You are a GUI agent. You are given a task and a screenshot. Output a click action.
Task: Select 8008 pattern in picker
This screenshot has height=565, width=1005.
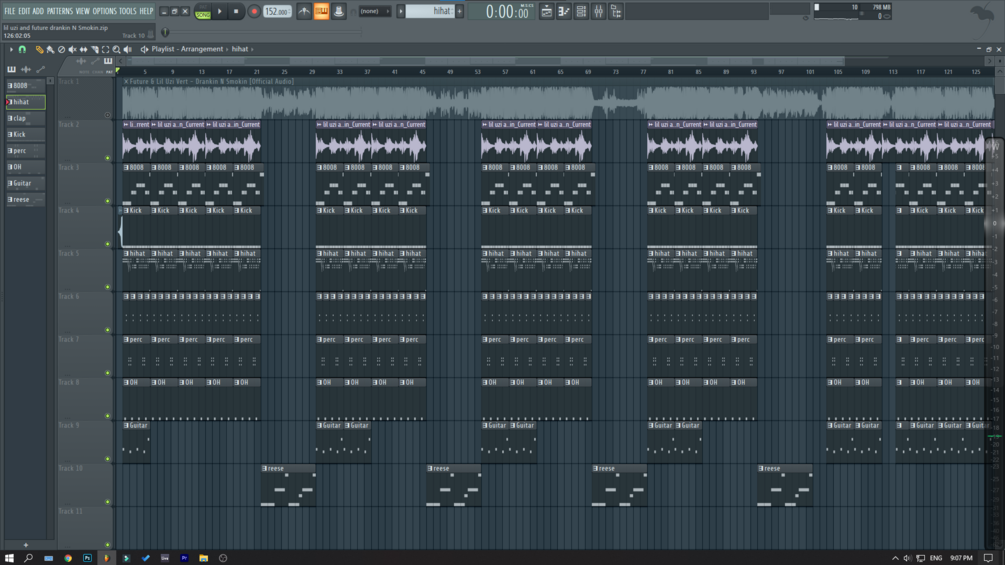pos(26,85)
